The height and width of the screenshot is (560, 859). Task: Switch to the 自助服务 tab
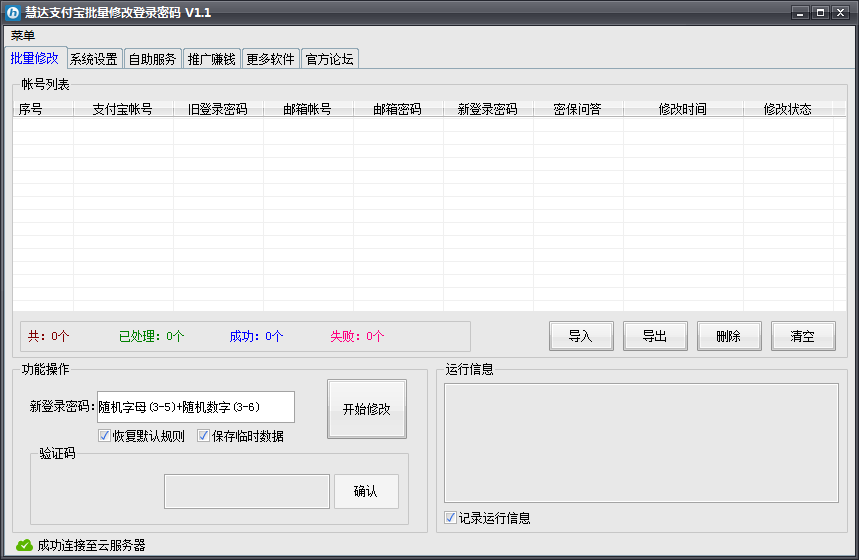(152, 59)
